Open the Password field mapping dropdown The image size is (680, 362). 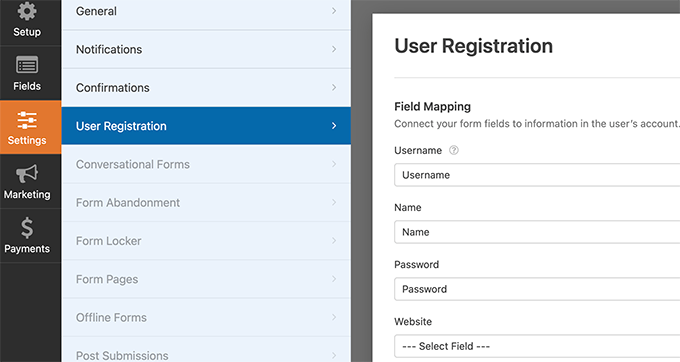click(x=537, y=289)
